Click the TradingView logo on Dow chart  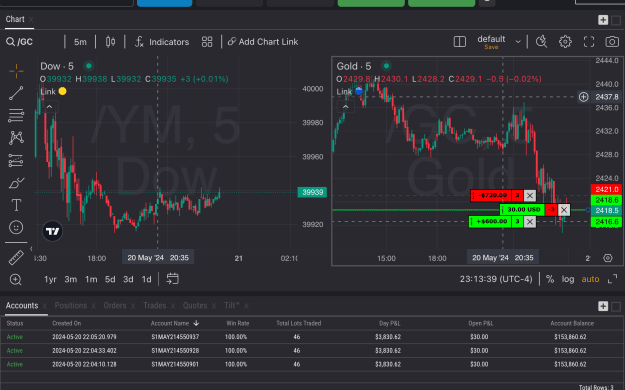click(52, 231)
